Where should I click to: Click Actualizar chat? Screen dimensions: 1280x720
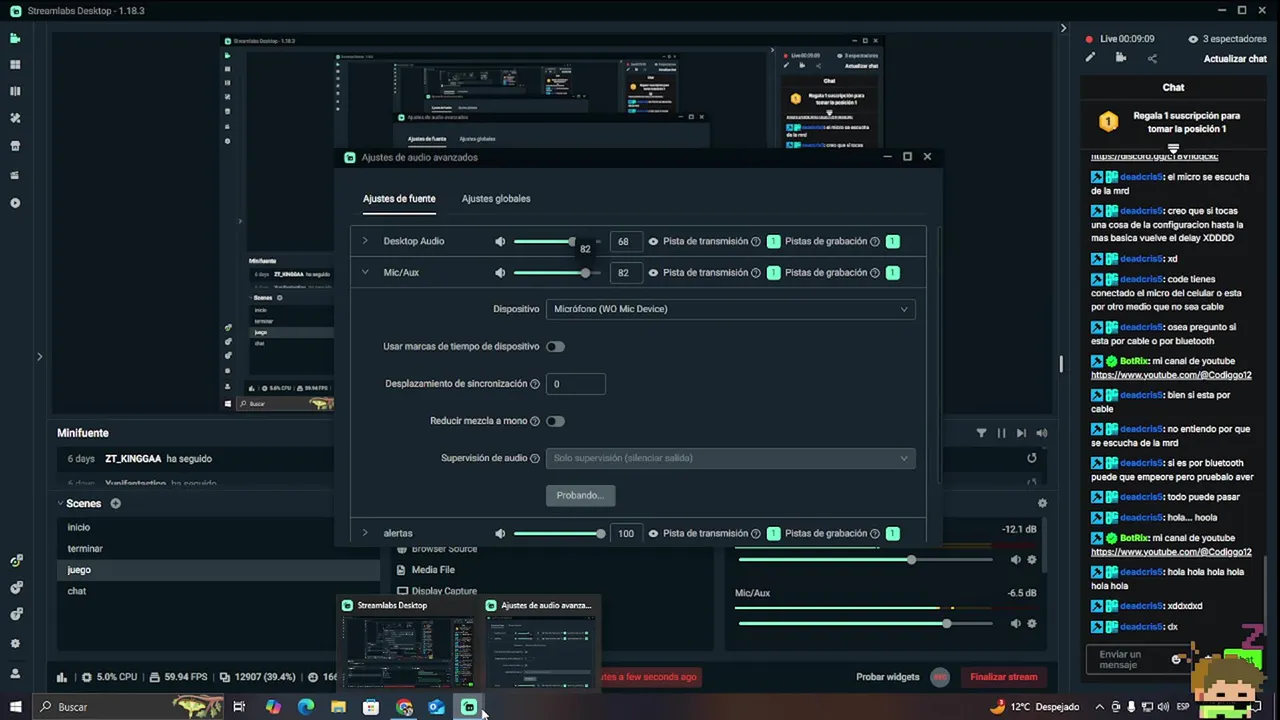tap(1235, 59)
